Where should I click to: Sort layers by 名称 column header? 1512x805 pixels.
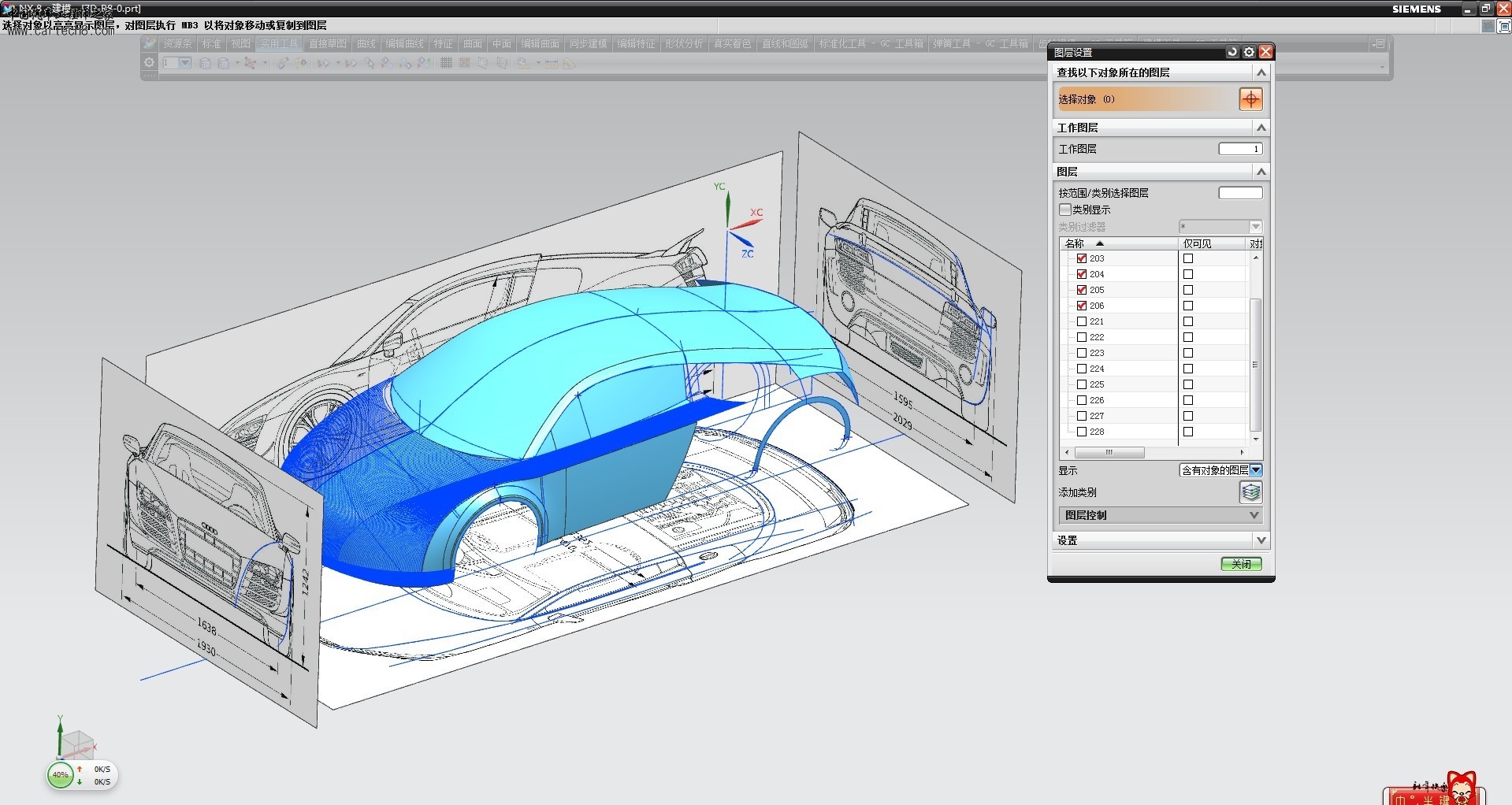(x=1118, y=243)
